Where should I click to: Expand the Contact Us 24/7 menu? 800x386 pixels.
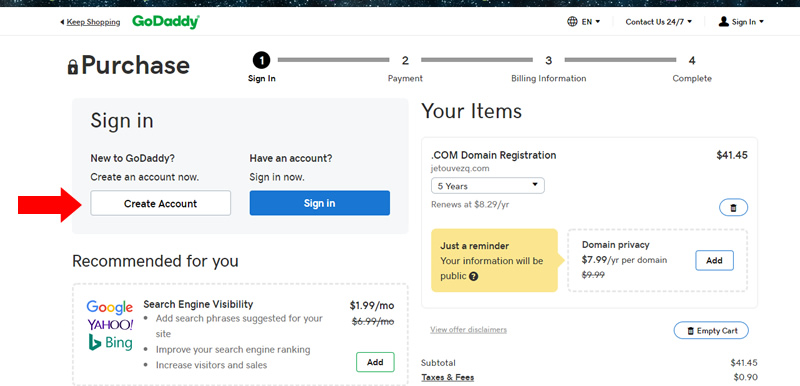pyautogui.click(x=659, y=22)
